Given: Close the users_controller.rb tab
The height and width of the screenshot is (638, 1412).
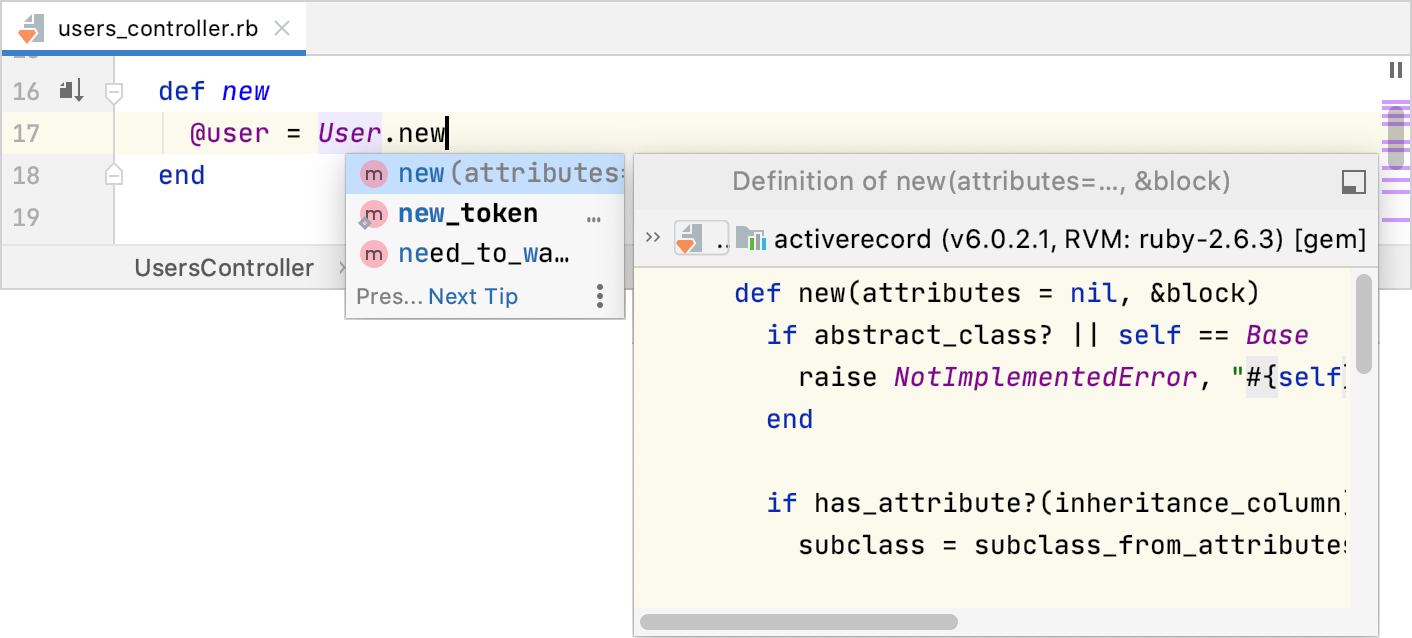Looking at the screenshot, I should click(x=283, y=28).
